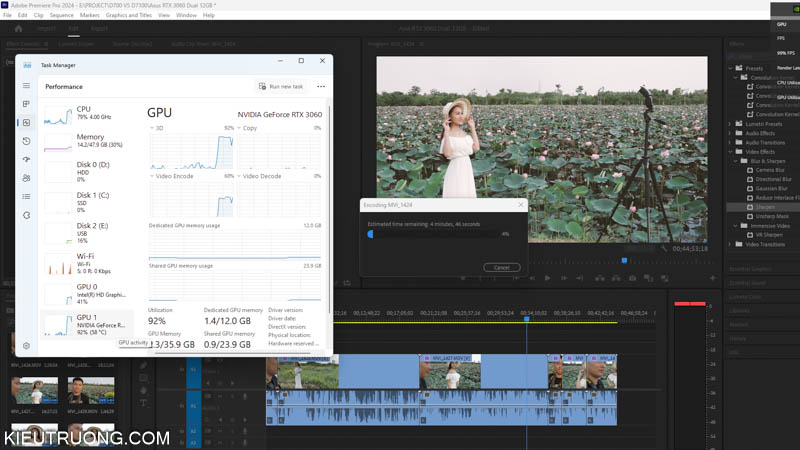Open Task Manager settings gear
Image resolution: width=800 pixels, height=450 pixels.
27,346
